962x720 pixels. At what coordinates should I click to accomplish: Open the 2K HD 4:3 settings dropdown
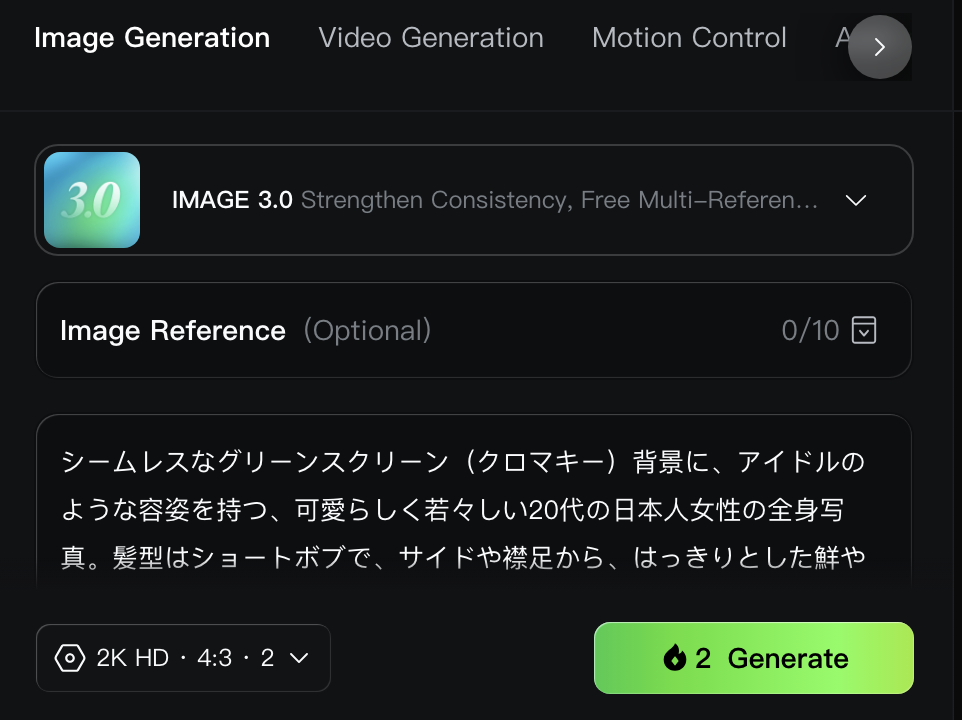(183, 658)
